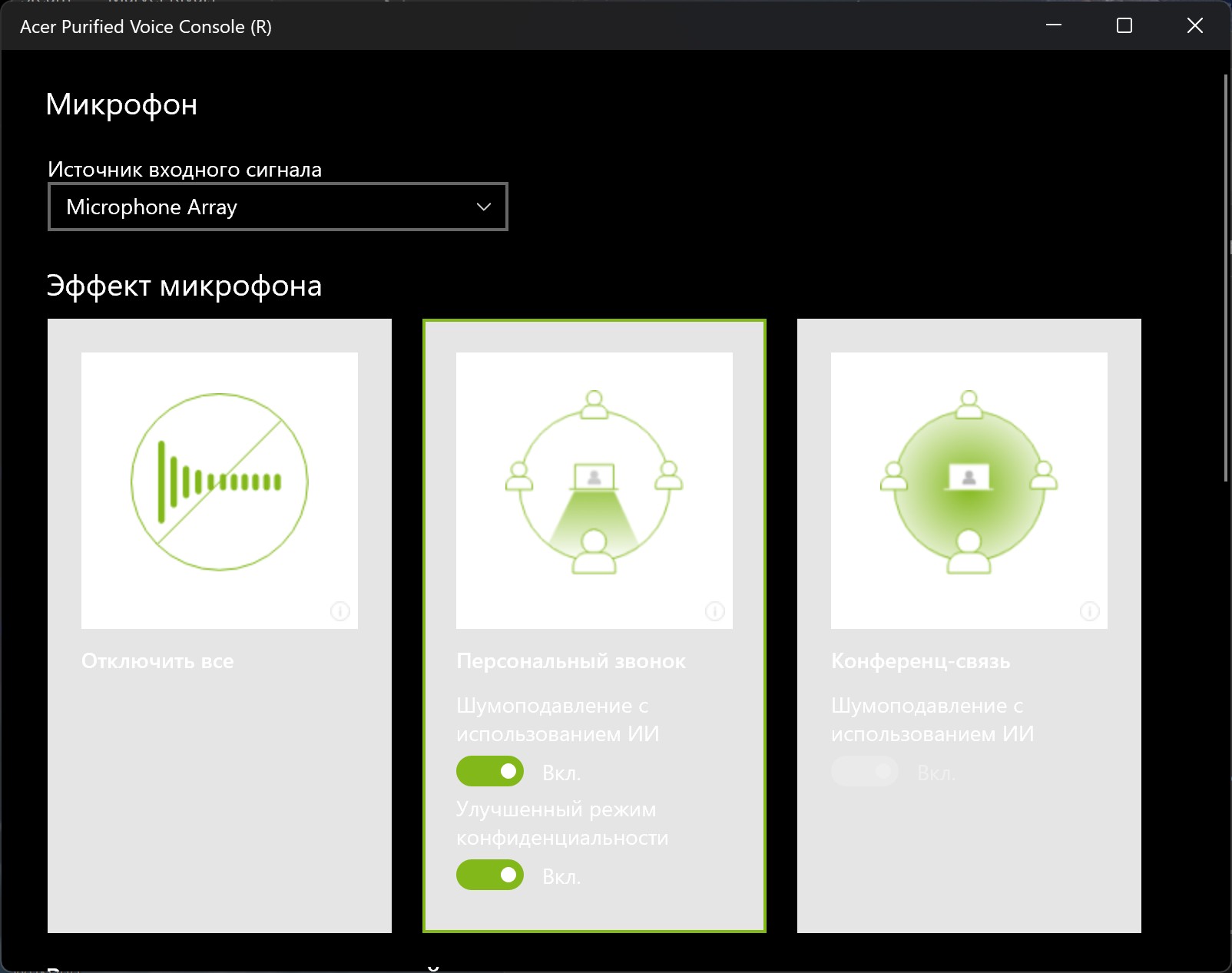Show info for Персональный звонок mode
1232x973 pixels.
(x=714, y=611)
